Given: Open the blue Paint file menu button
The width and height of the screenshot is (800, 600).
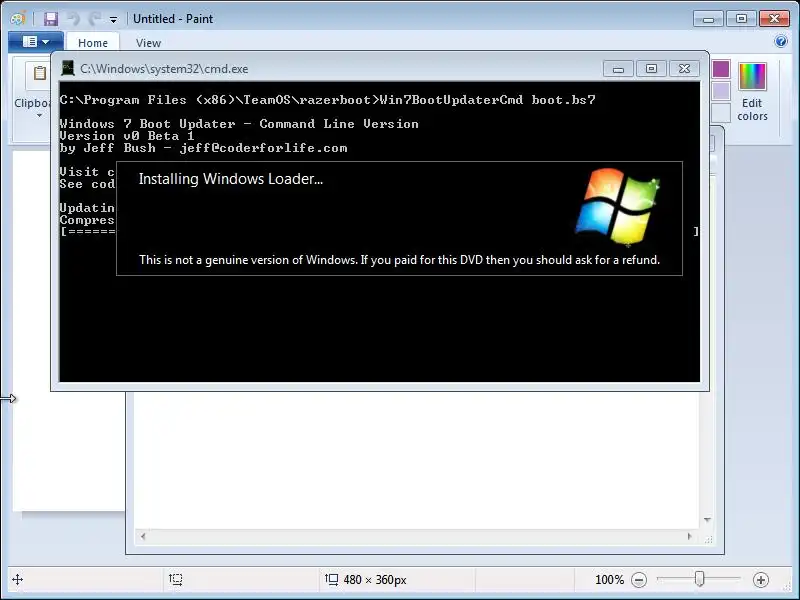Looking at the screenshot, I should point(36,42).
